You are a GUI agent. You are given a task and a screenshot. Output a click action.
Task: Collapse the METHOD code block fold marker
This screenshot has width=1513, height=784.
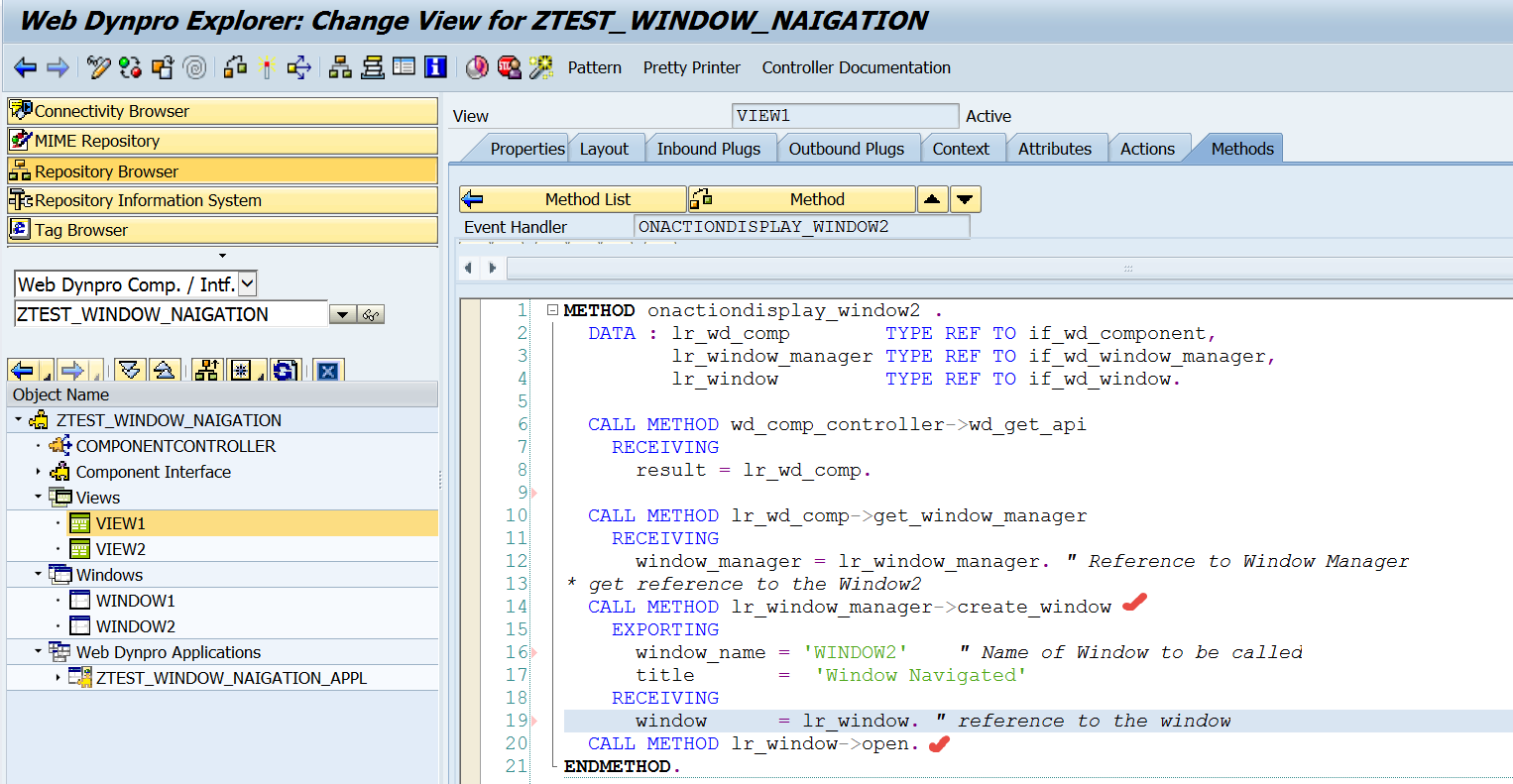click(x=552, y=310)
